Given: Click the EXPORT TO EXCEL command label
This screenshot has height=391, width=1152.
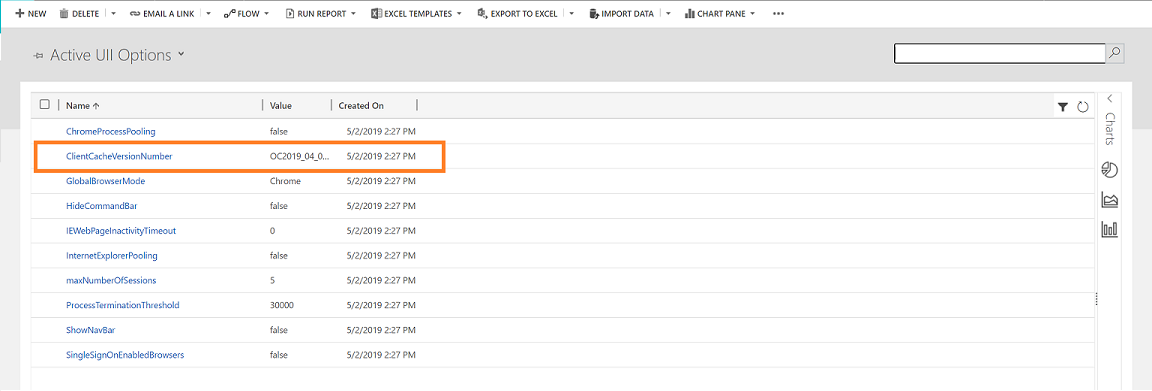Looking at the screenshot, I should pyautogui.click(x=524, y=14).
